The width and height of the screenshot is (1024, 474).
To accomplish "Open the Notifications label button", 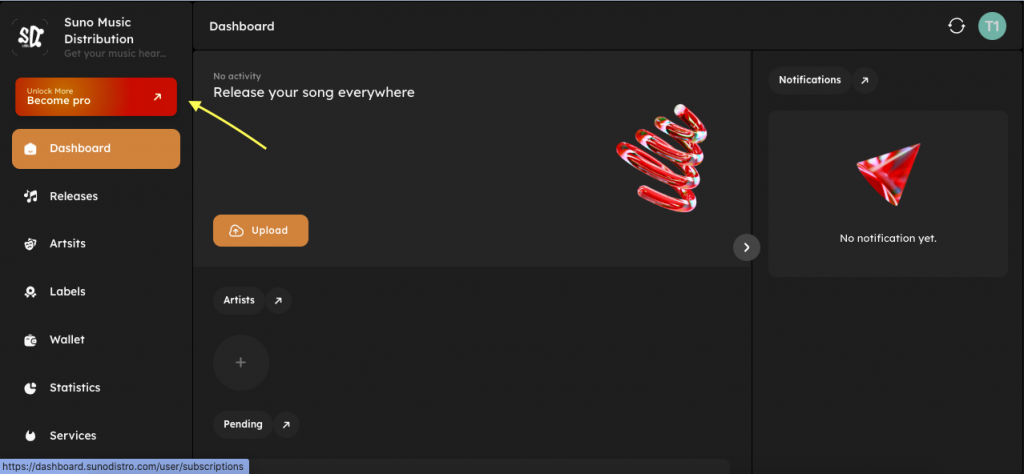I will point(809,80).
